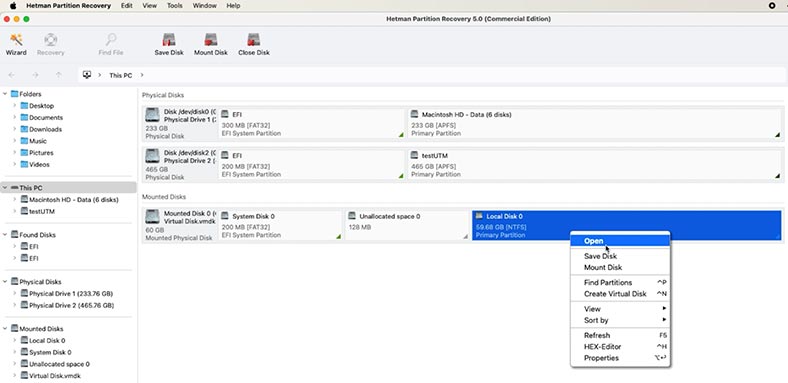Go forward with the right arrow
The width and height of the screenshot is (788, 383).
[35, 75]
